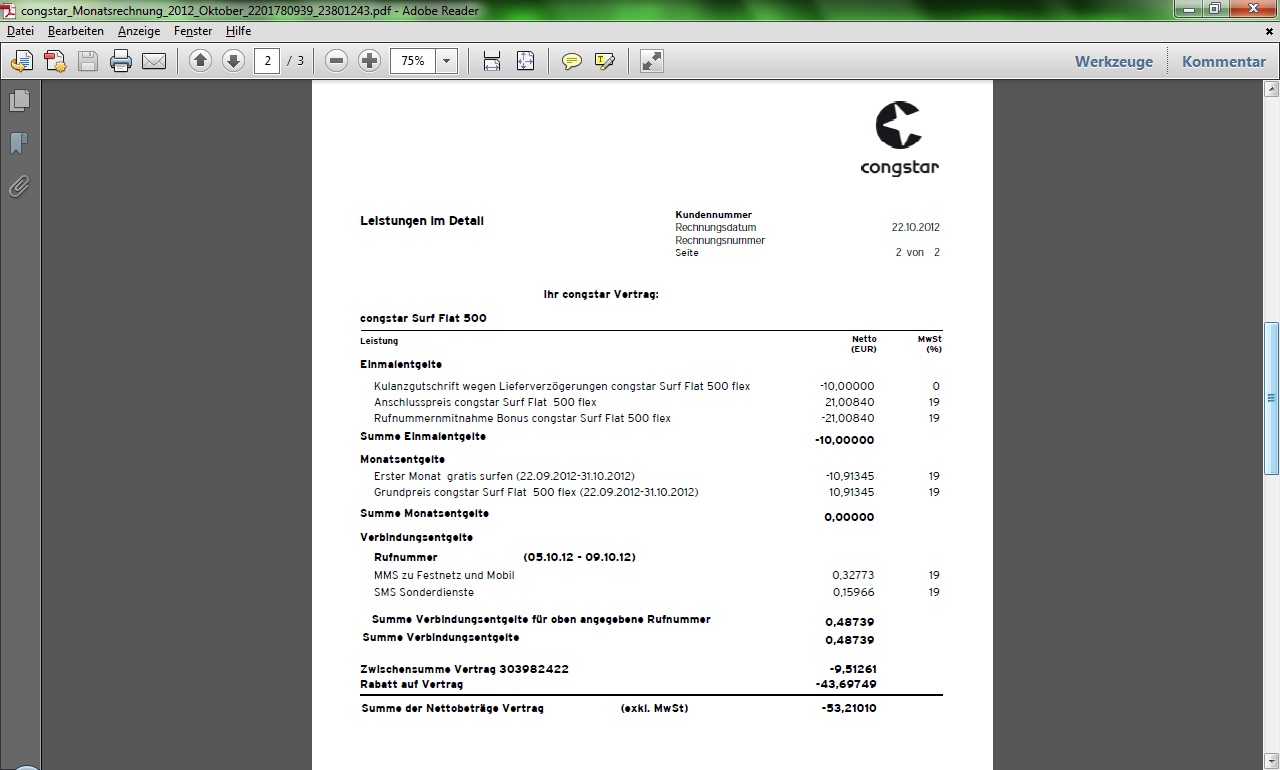Image resolution: width=1280 pixels, height=770 pixels.
Task: Zoom in with plus button
Action: pyautogui.click(x=370, y=61)
